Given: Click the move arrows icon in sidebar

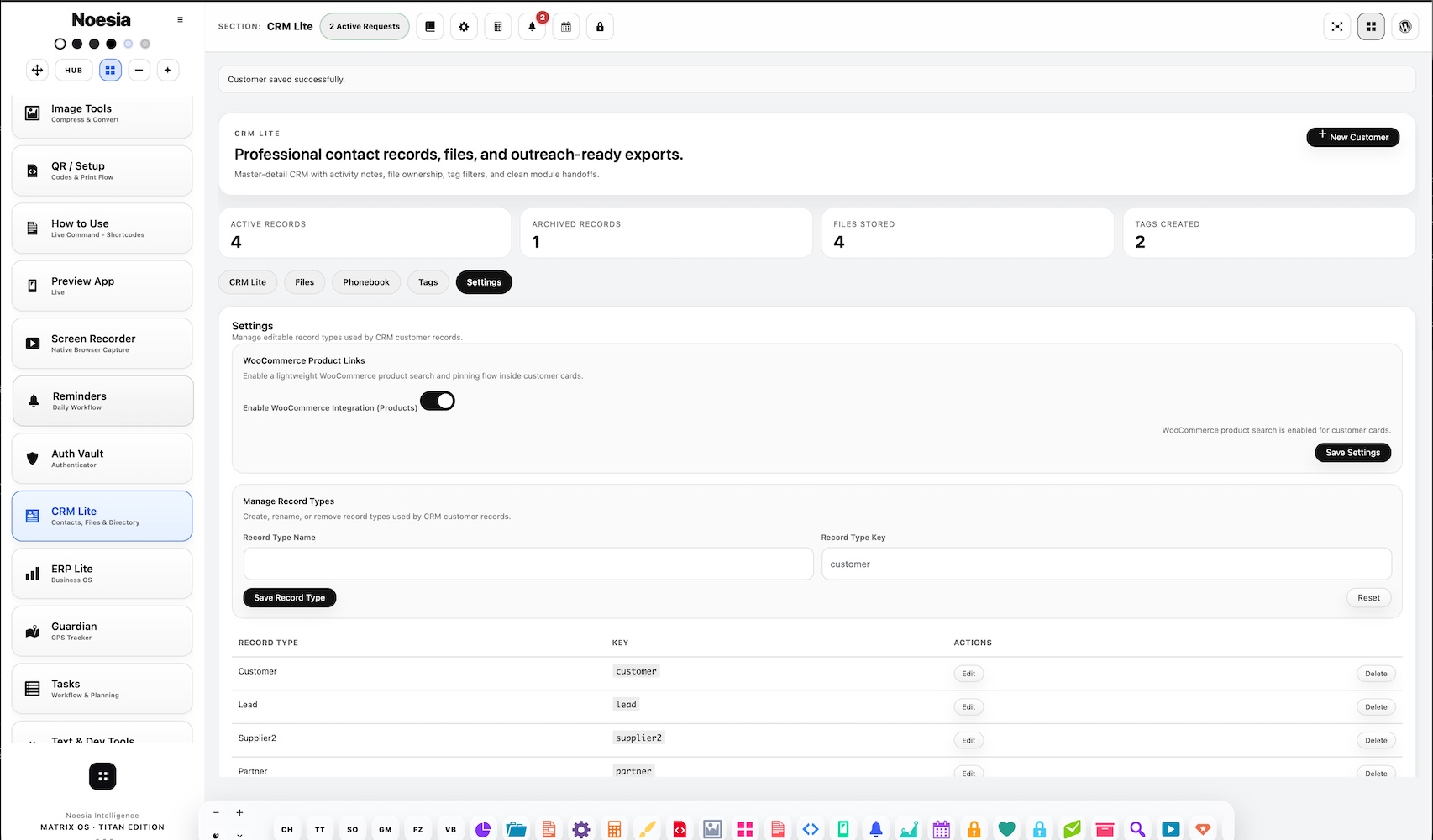Looking at the screenshot, I should coord(37,70).
